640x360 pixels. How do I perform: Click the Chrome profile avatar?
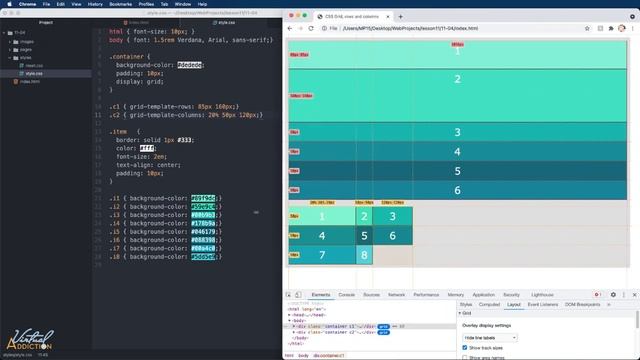click(622, 29)
